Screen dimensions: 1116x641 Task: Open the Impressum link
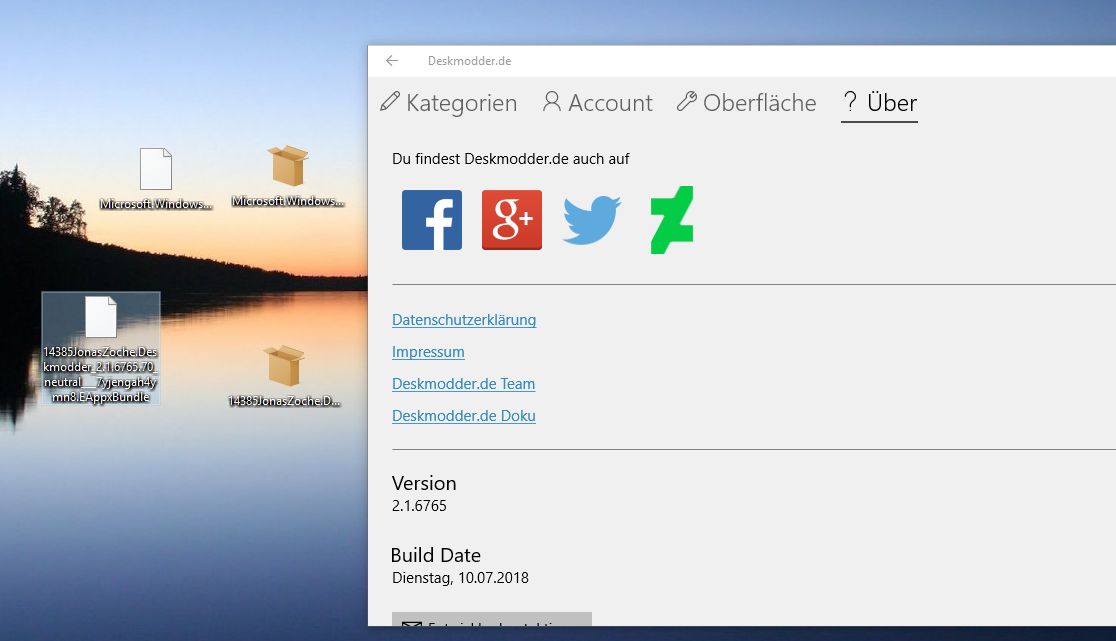[428, 352]
